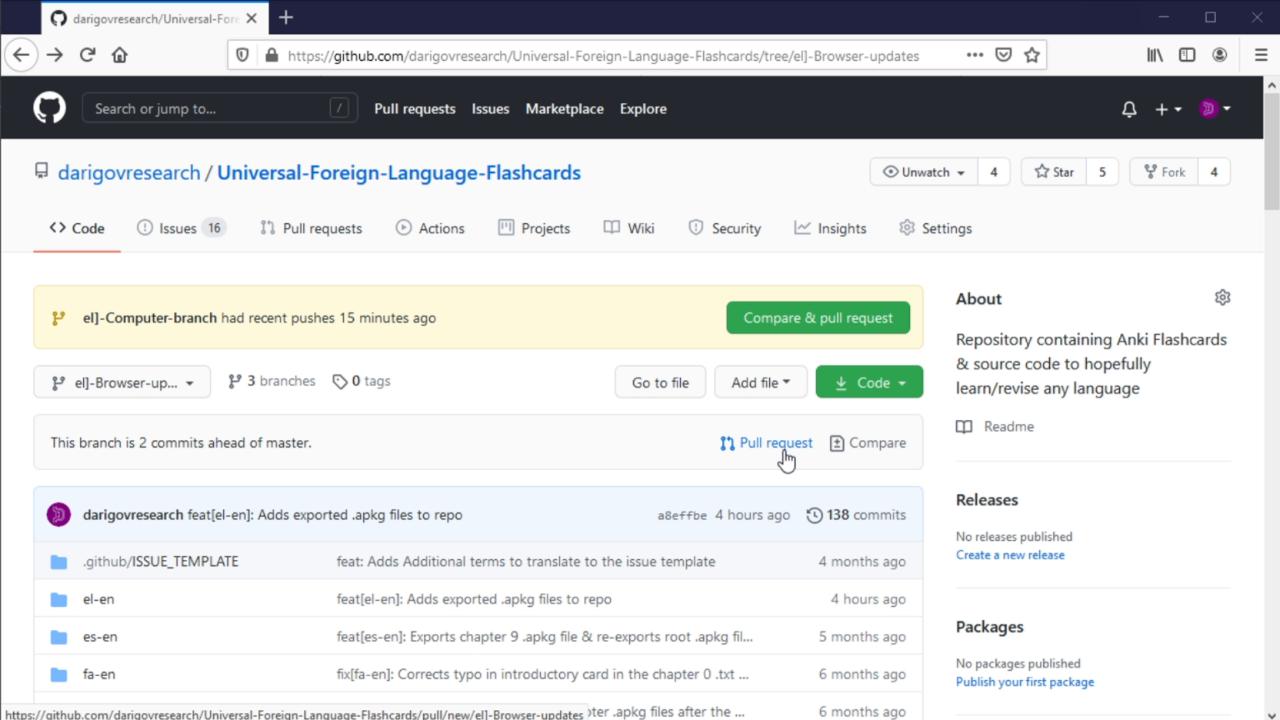This screenshot has width=1280, height=720.
Task: Bookmark this page with the star icon
Action: pos(1032,55)
